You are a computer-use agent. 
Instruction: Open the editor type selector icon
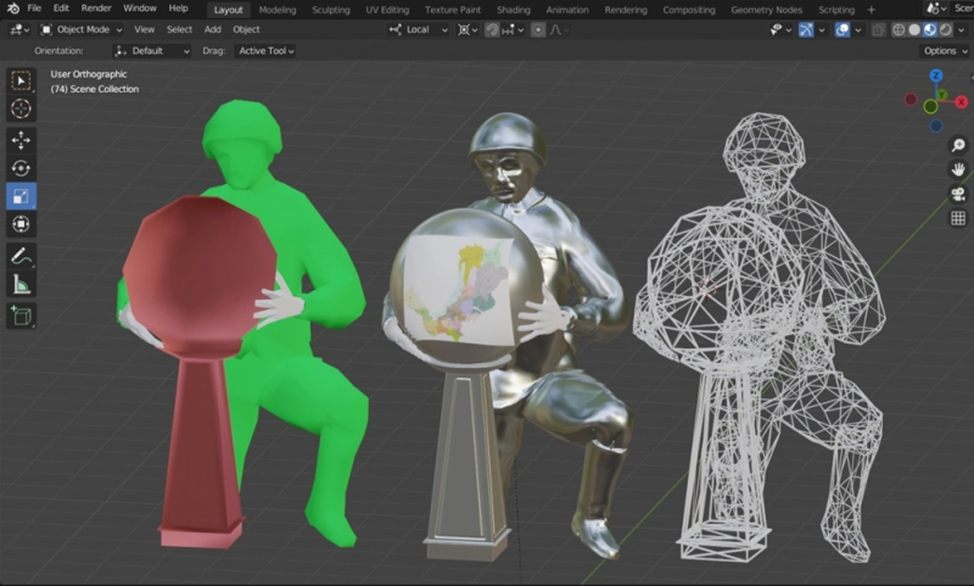click(x=19, y=29)
